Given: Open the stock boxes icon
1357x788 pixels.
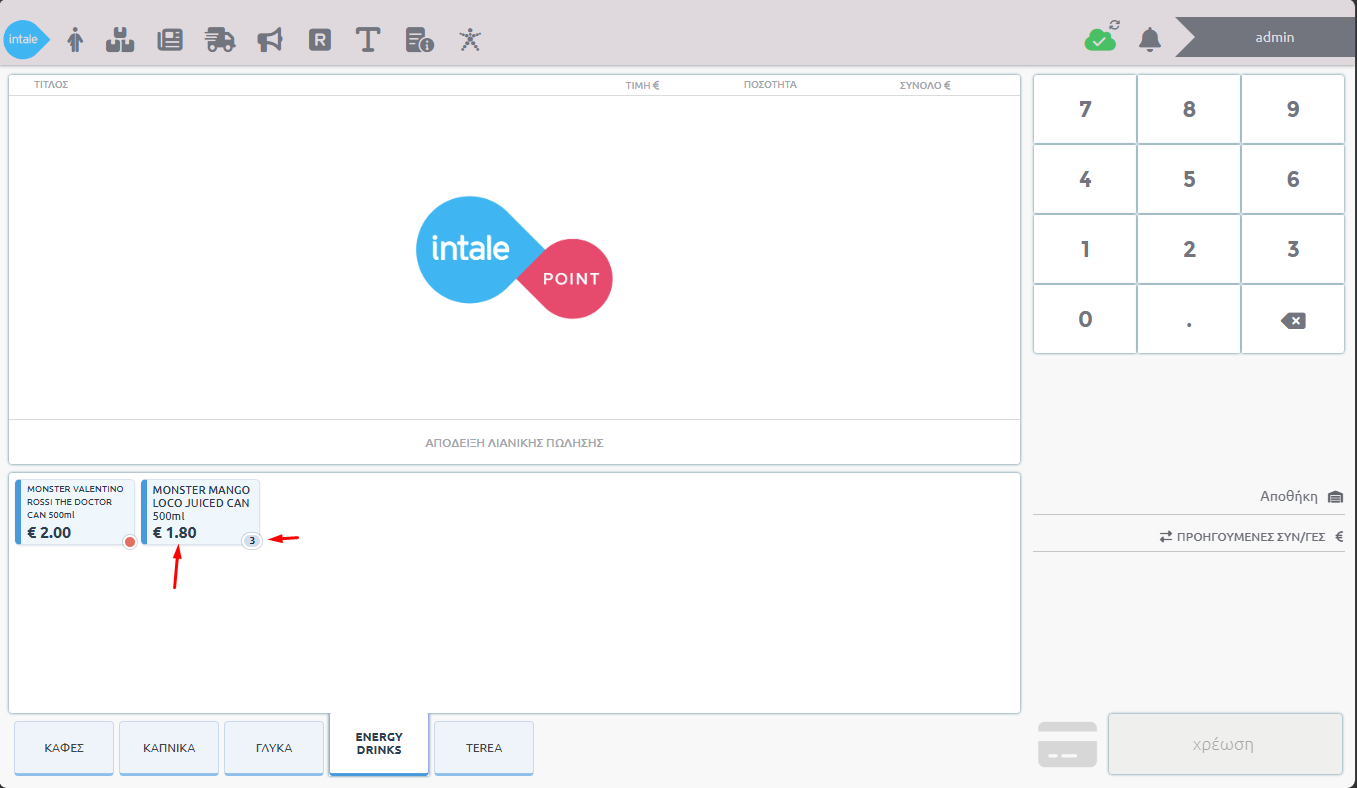Looking at the screenshot, I should [120, 40].
